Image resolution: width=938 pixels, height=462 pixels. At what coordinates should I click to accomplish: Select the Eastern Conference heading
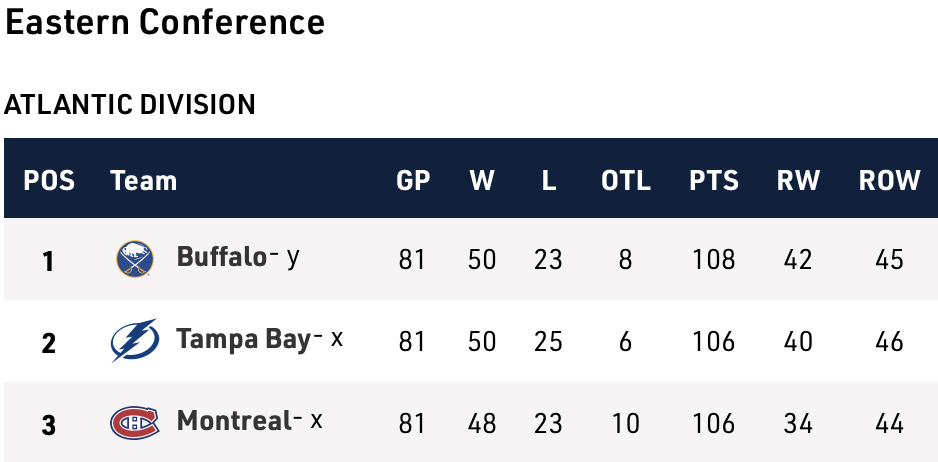[165, 22]
